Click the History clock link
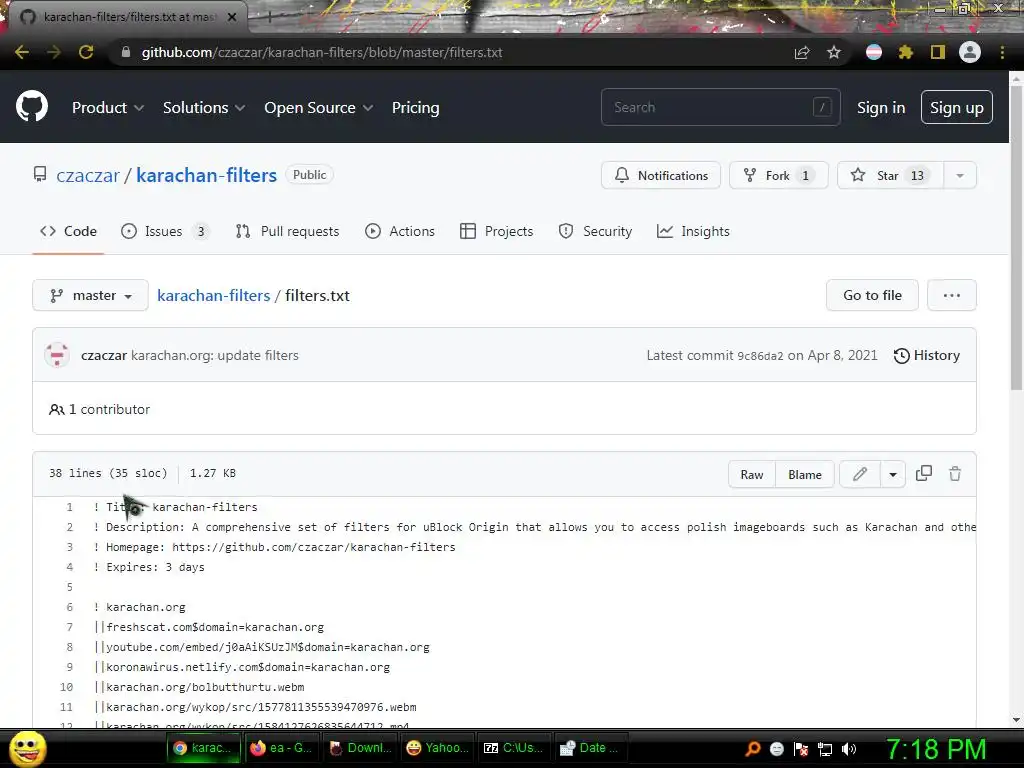The height and width of the screenshot is (768, 1024). [x=927, y=355]
